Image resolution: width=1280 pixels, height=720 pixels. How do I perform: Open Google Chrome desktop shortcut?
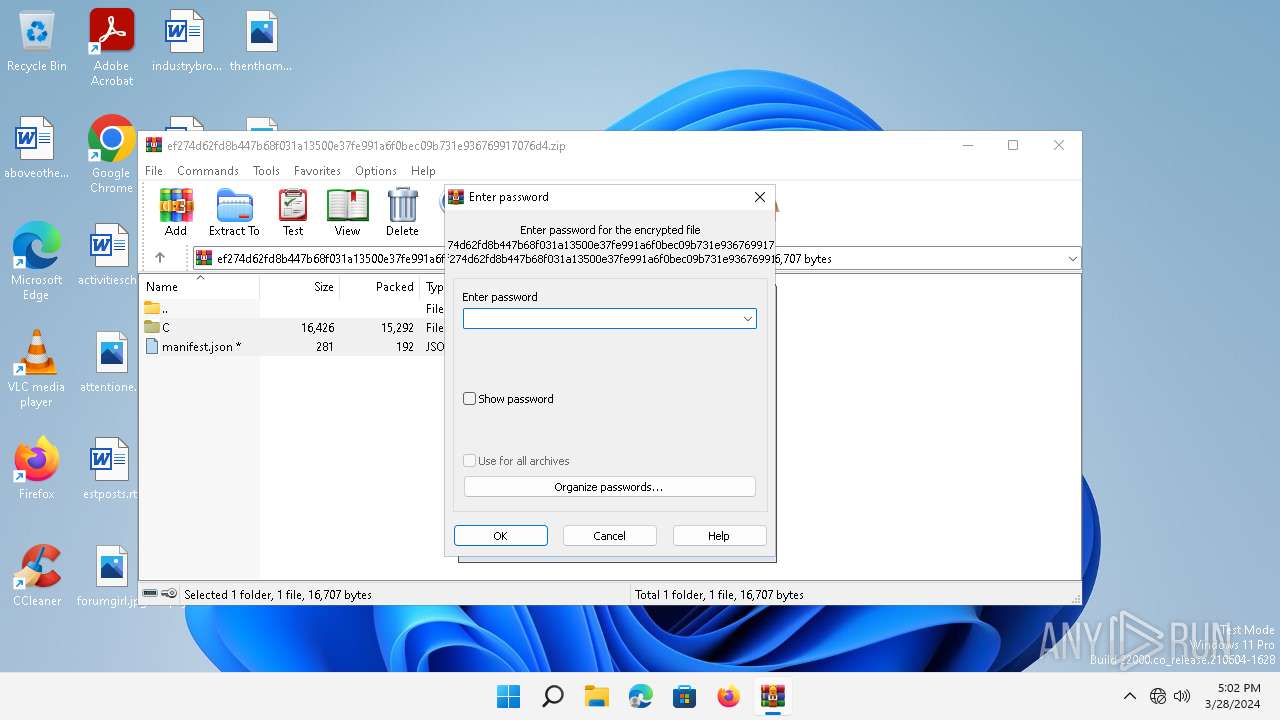(112, 154)
